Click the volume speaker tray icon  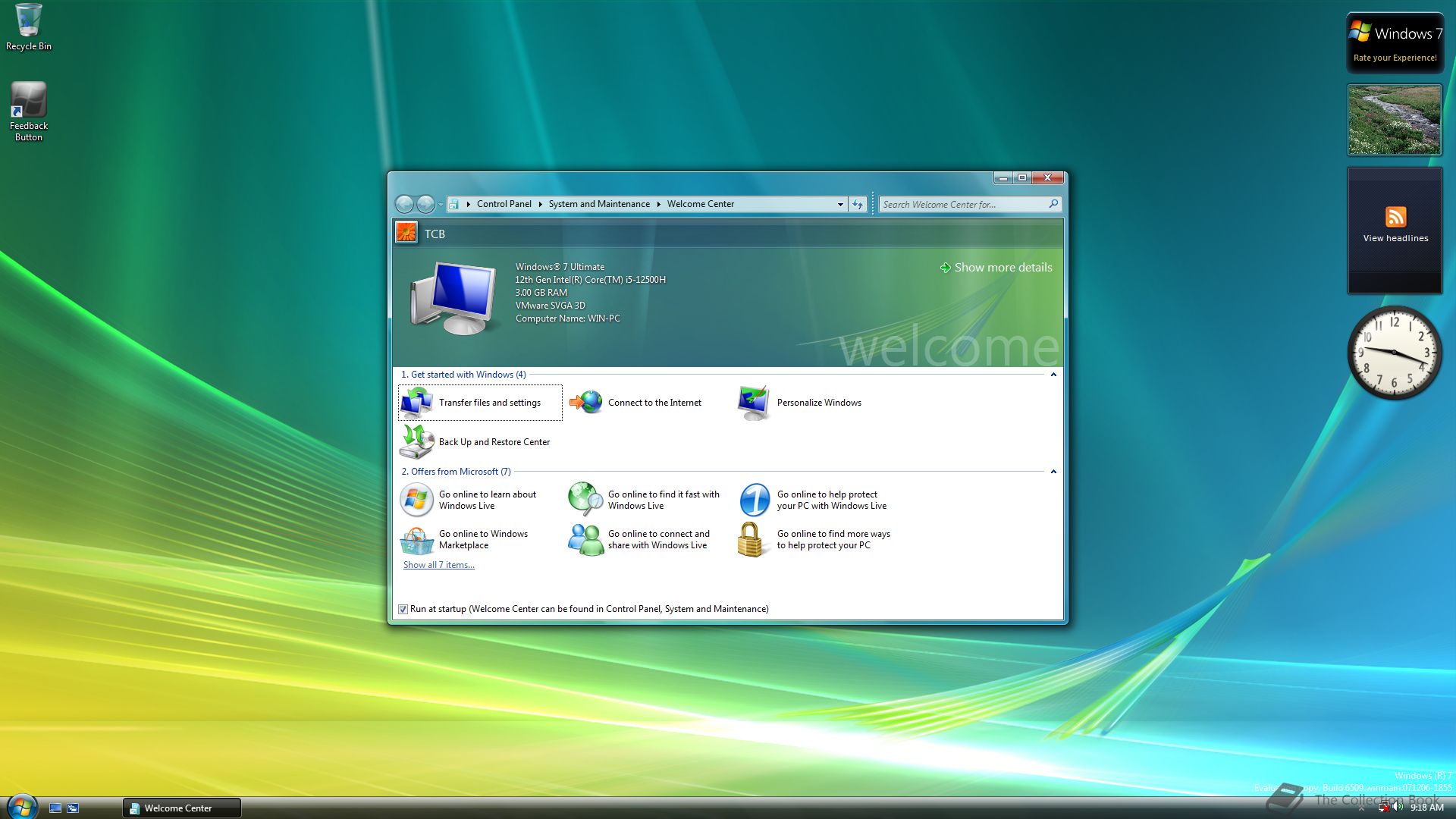1398,807
